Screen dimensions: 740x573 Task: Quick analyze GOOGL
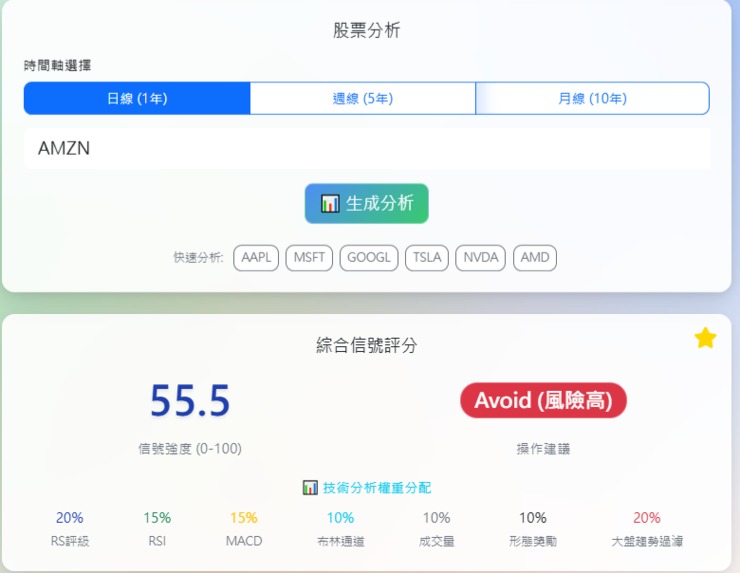pos(369,258)
